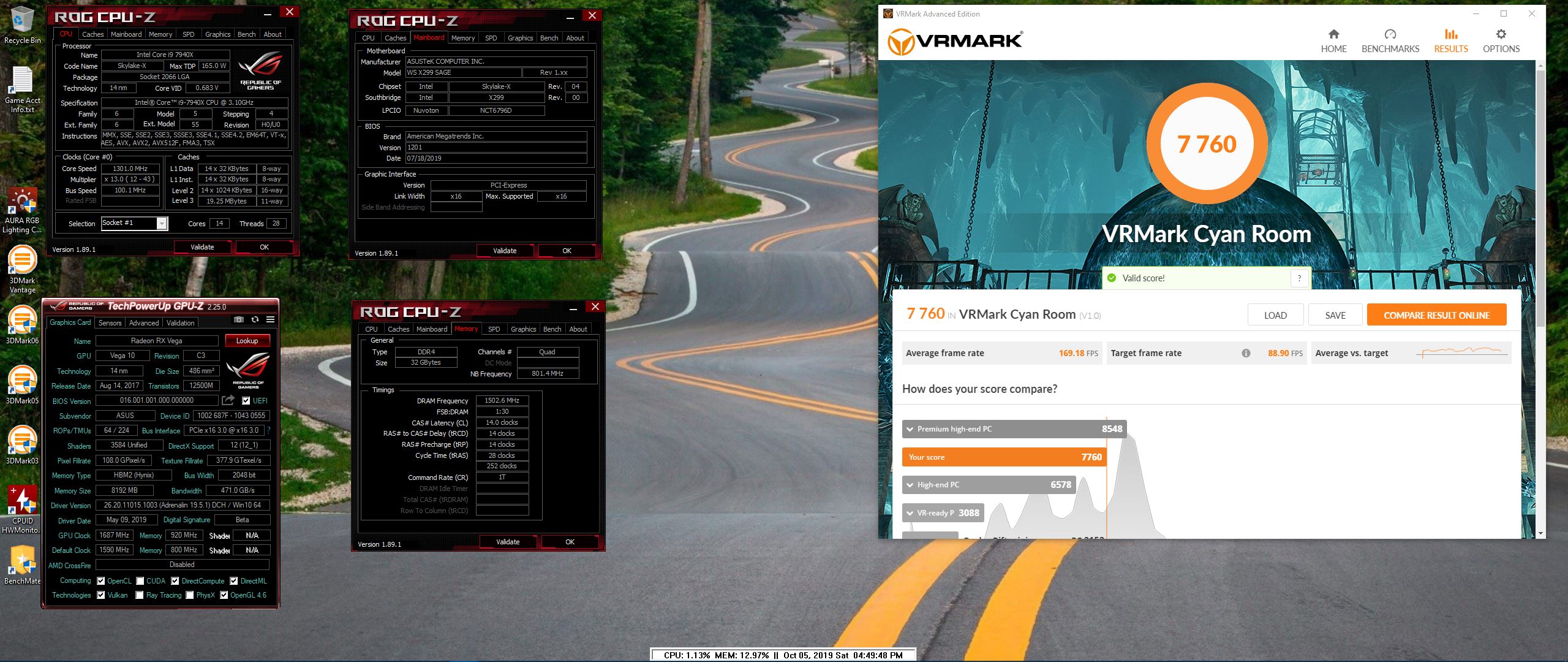Open the VRMark BENCHMARKS gauge icon
This screenshot has width=1568, height=662.
point(1390,34)
